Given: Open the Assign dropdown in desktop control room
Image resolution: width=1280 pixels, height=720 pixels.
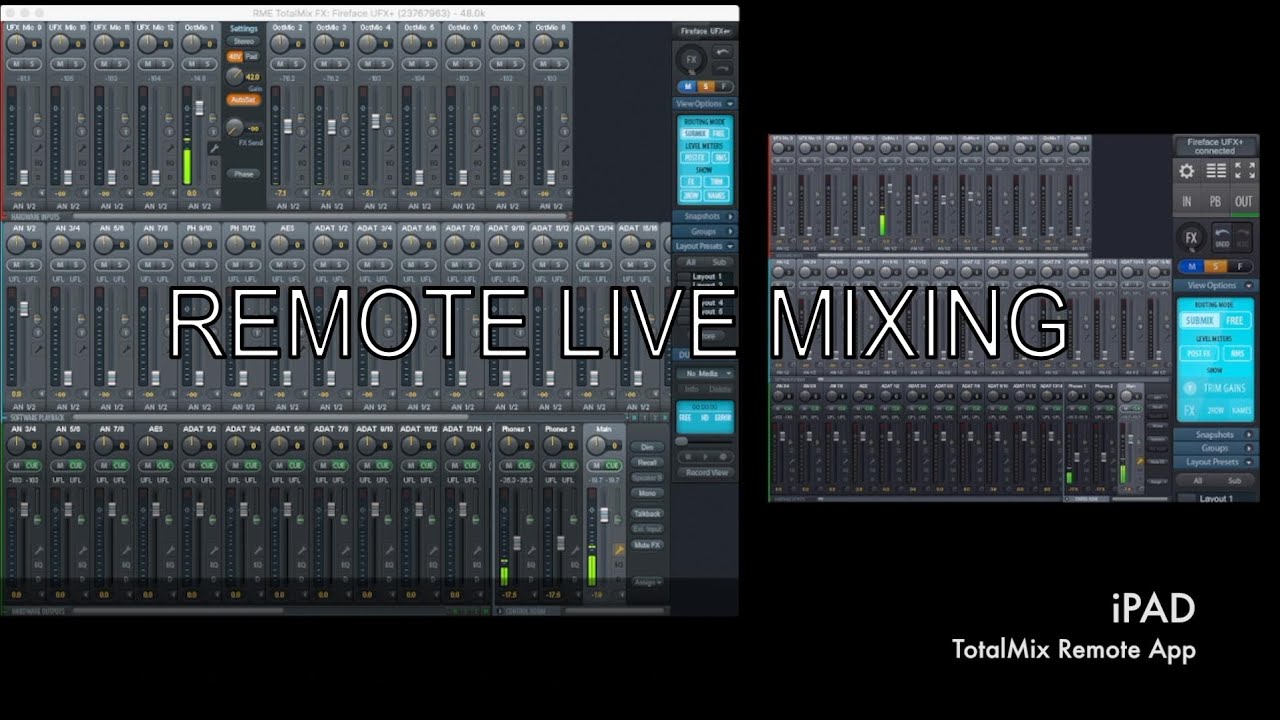Looking at the screenshot, I should click(x=648, y=582).
